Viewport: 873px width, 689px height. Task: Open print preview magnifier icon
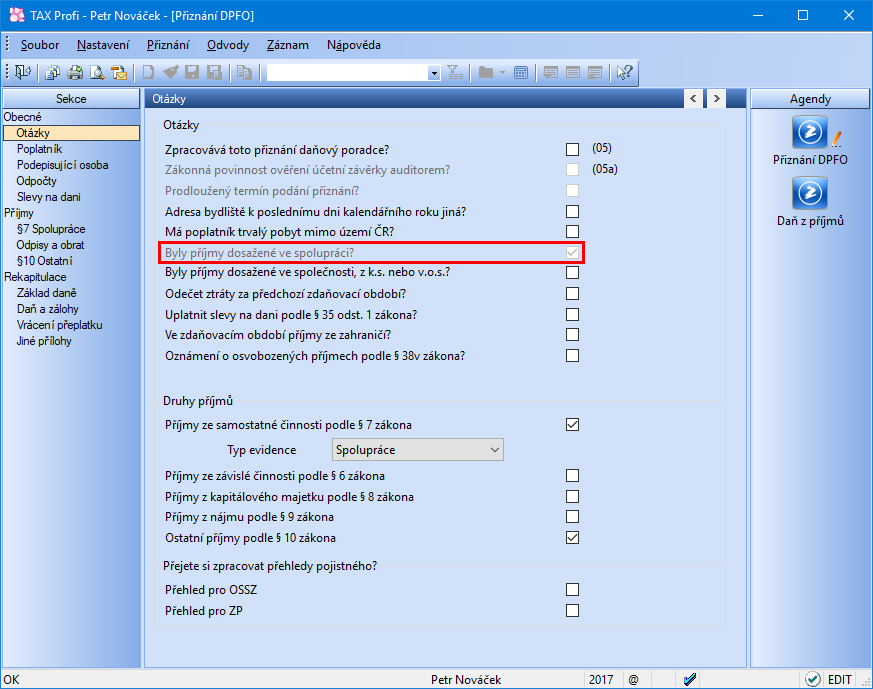coord(97,72)
